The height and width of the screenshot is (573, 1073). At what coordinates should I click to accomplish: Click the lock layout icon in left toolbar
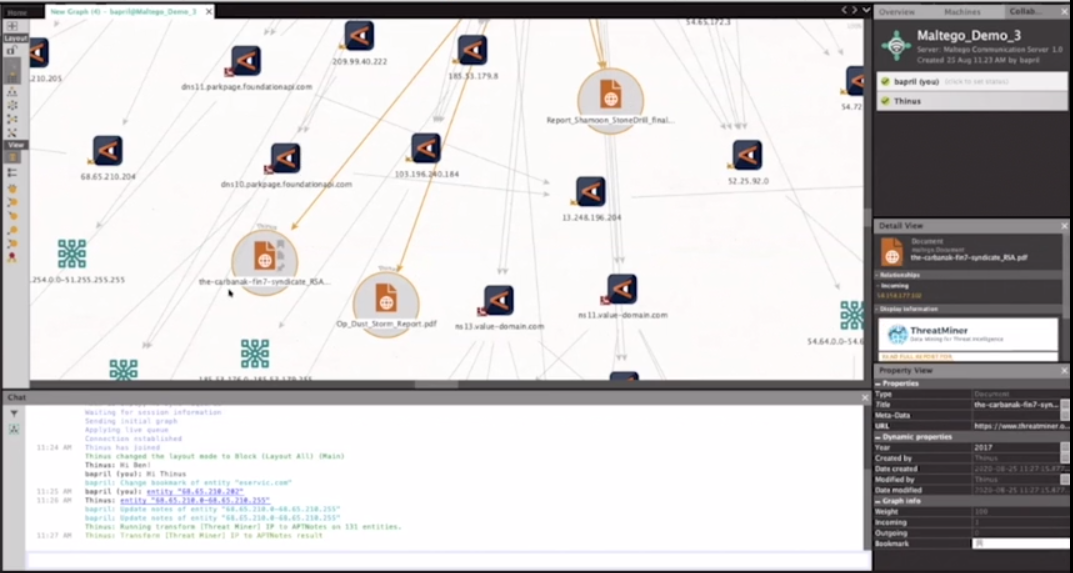(12, 51)
